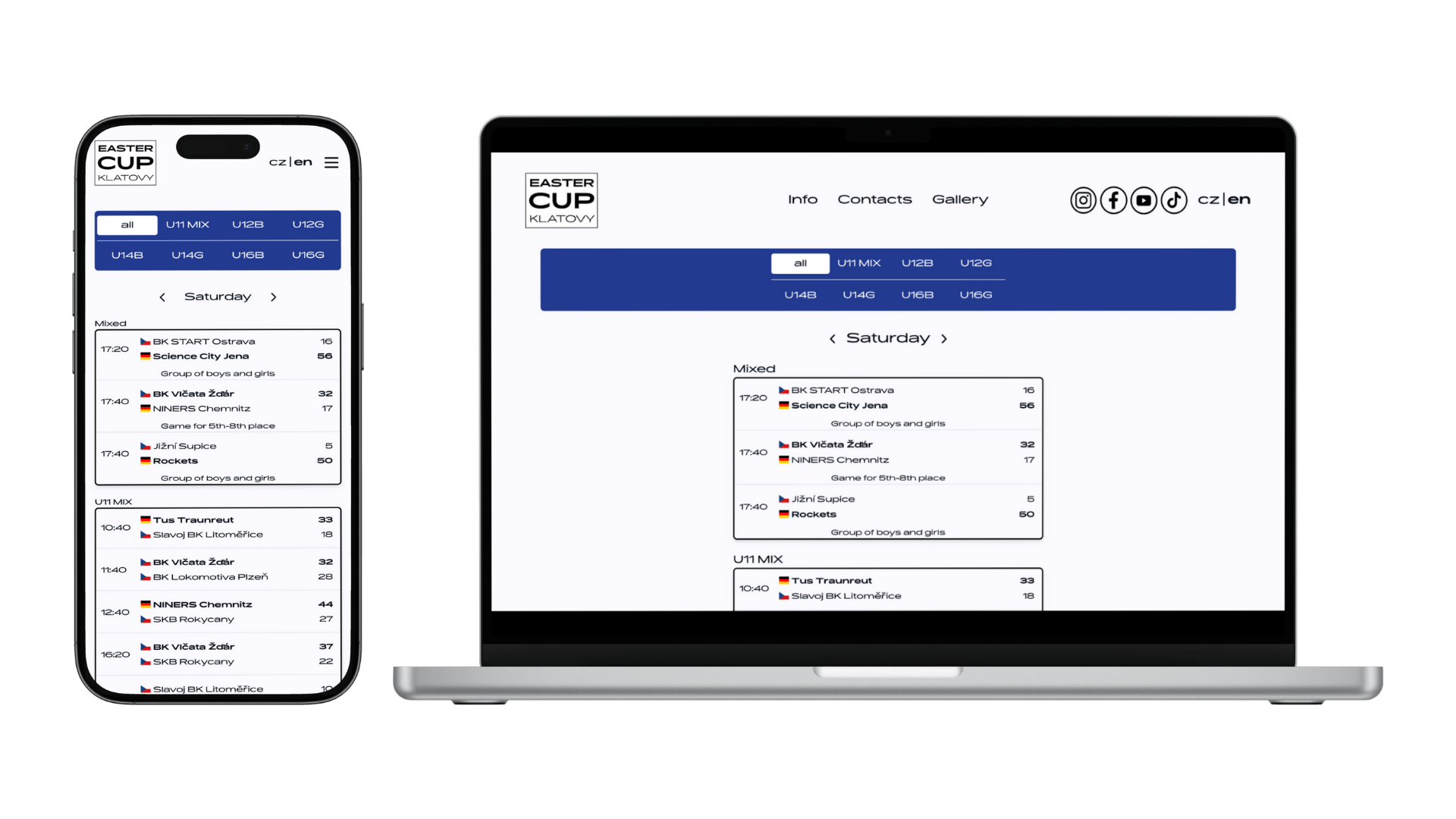Select the U14G category filter
The width and height of the screenshot is (1456, 819).
(x=857, y=294)
